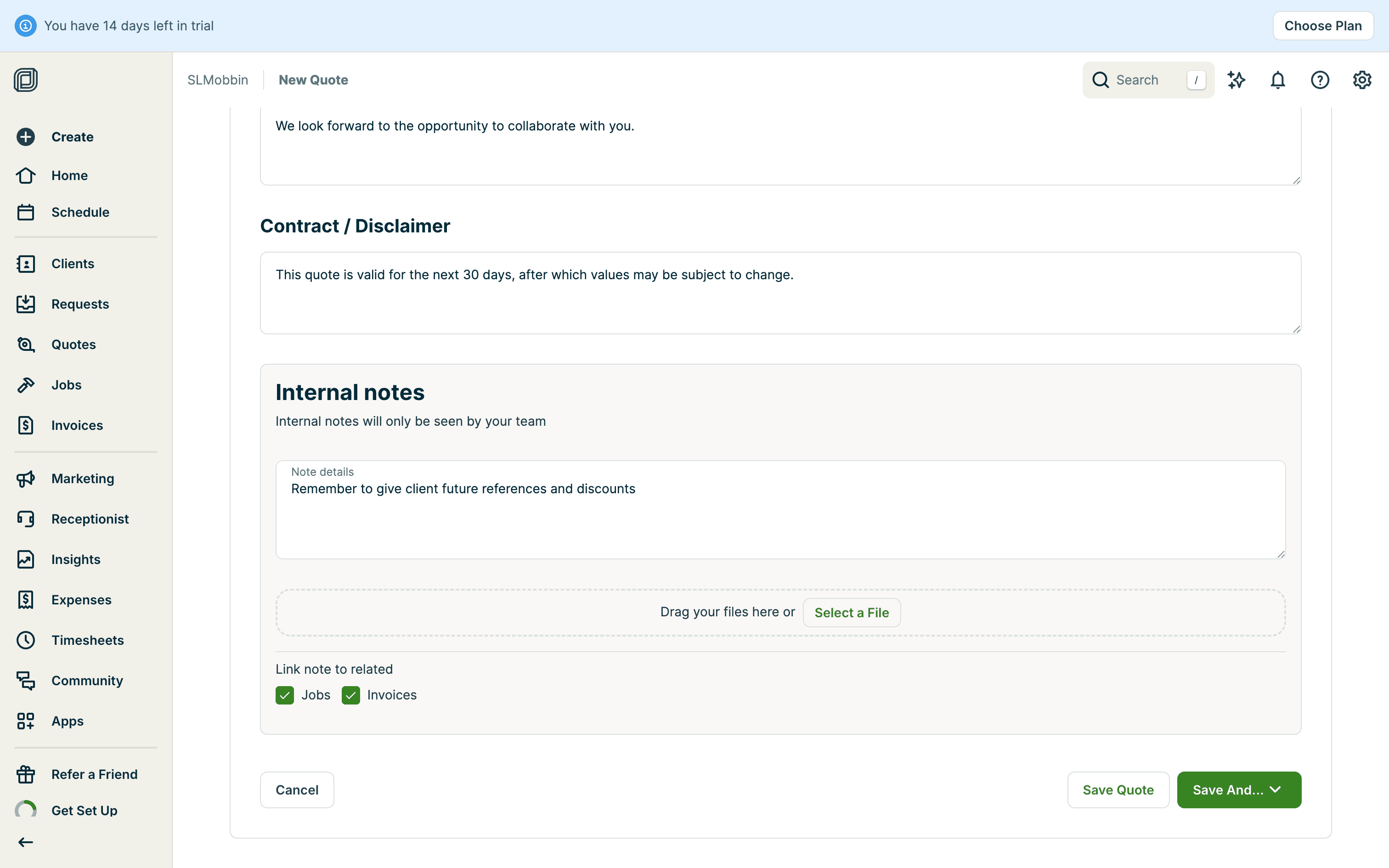This screenshot has width=1389, height=868.
Task: Click the Create plus icon in sidebar
Action: click(26, 137)
